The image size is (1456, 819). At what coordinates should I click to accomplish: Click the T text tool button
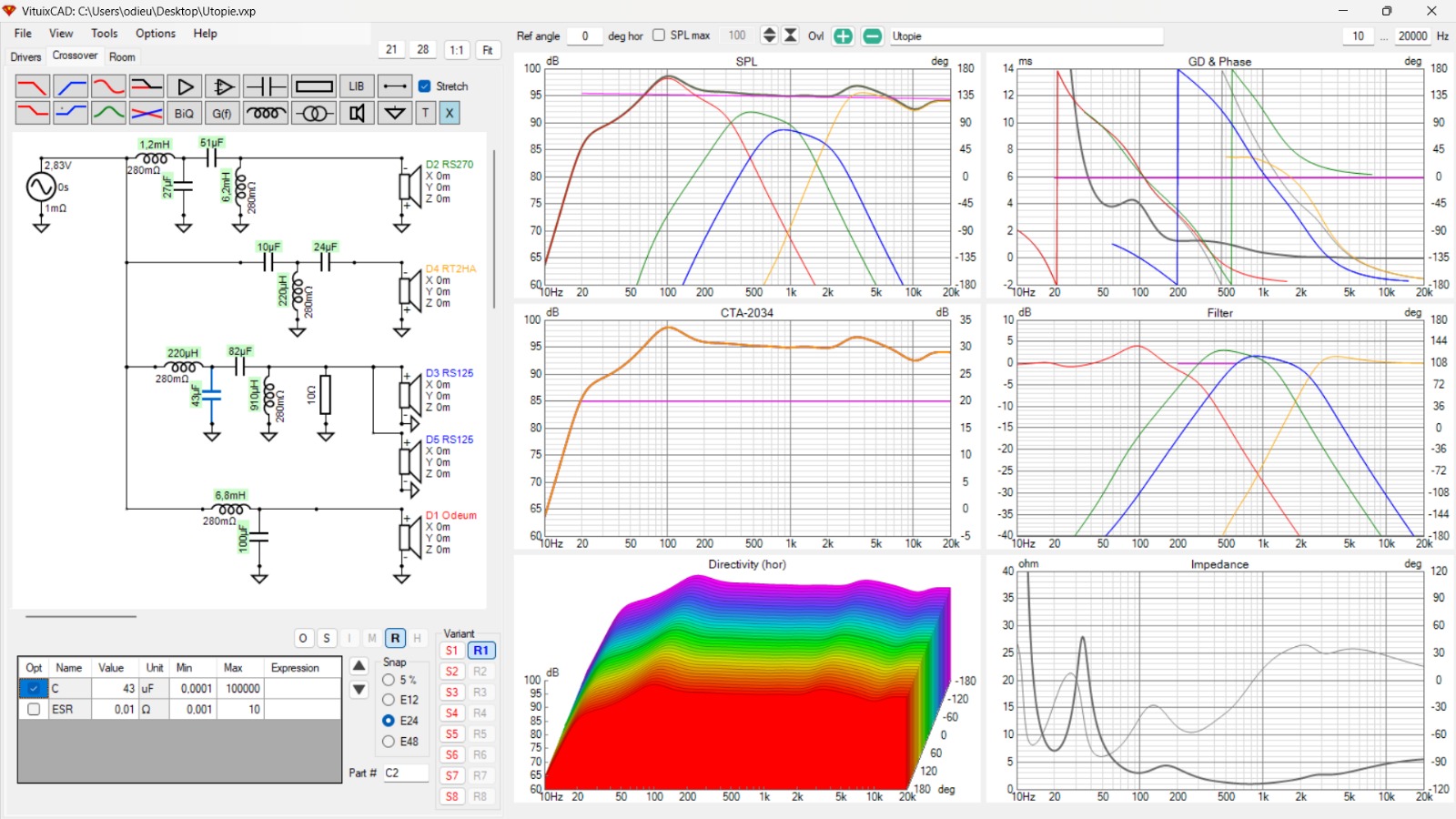(425, 113)
